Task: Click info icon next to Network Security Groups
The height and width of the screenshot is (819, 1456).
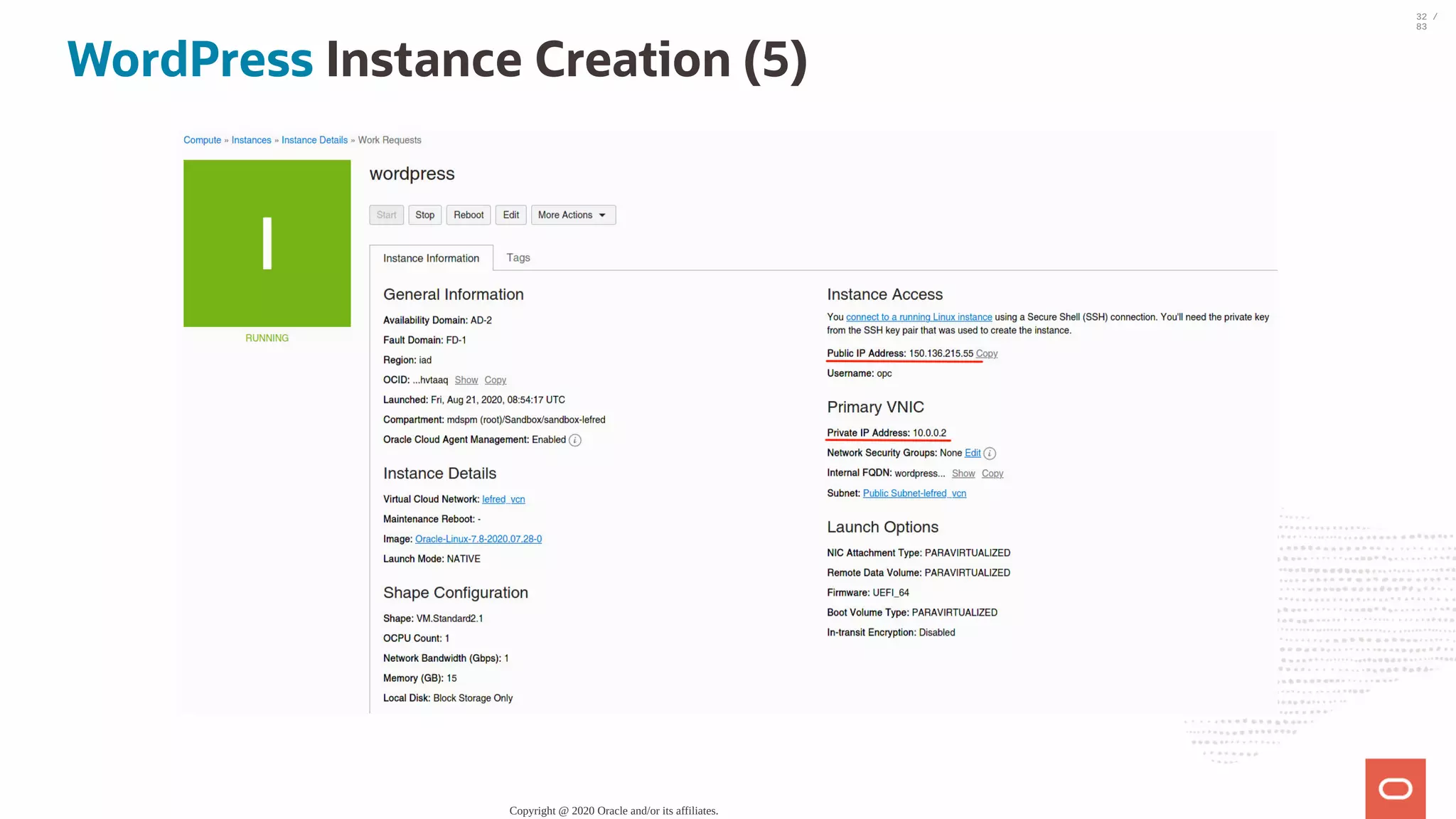Action: 990,454
